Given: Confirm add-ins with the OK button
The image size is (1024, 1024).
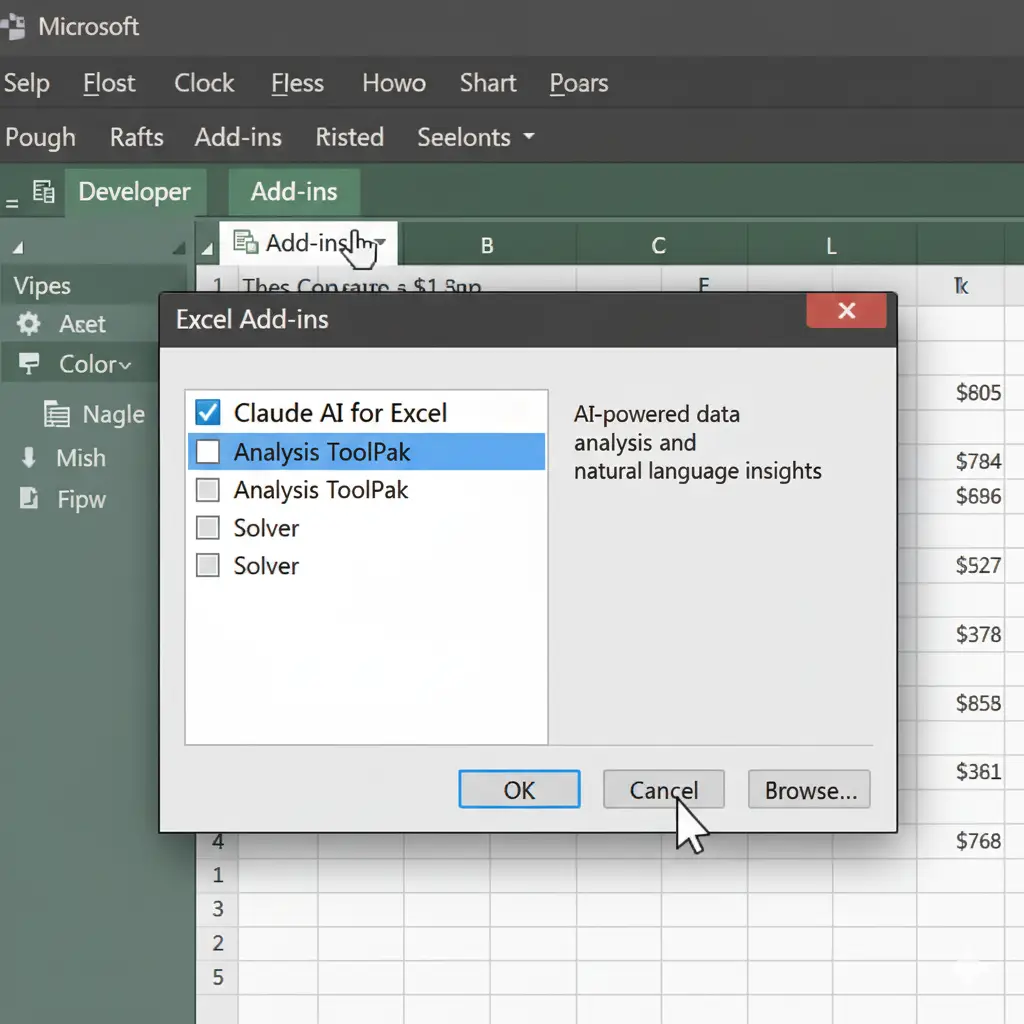Looking at the screenshot, I should click(x=519, y=789).
